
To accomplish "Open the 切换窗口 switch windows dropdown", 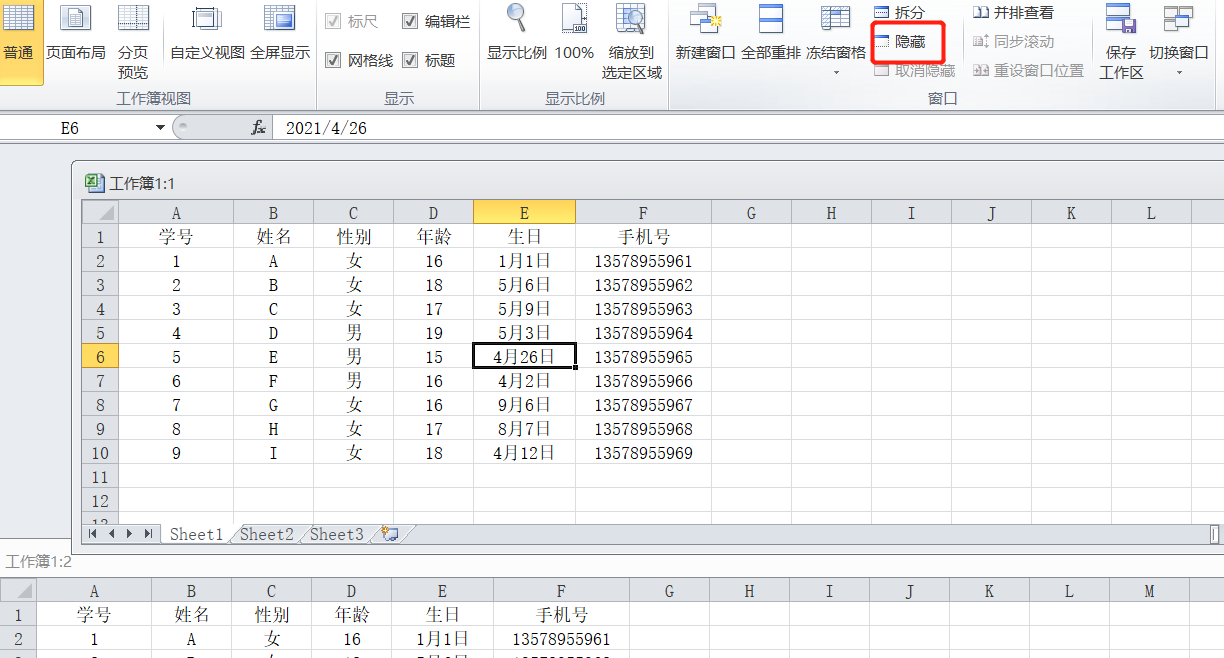I will point(1178,72).
